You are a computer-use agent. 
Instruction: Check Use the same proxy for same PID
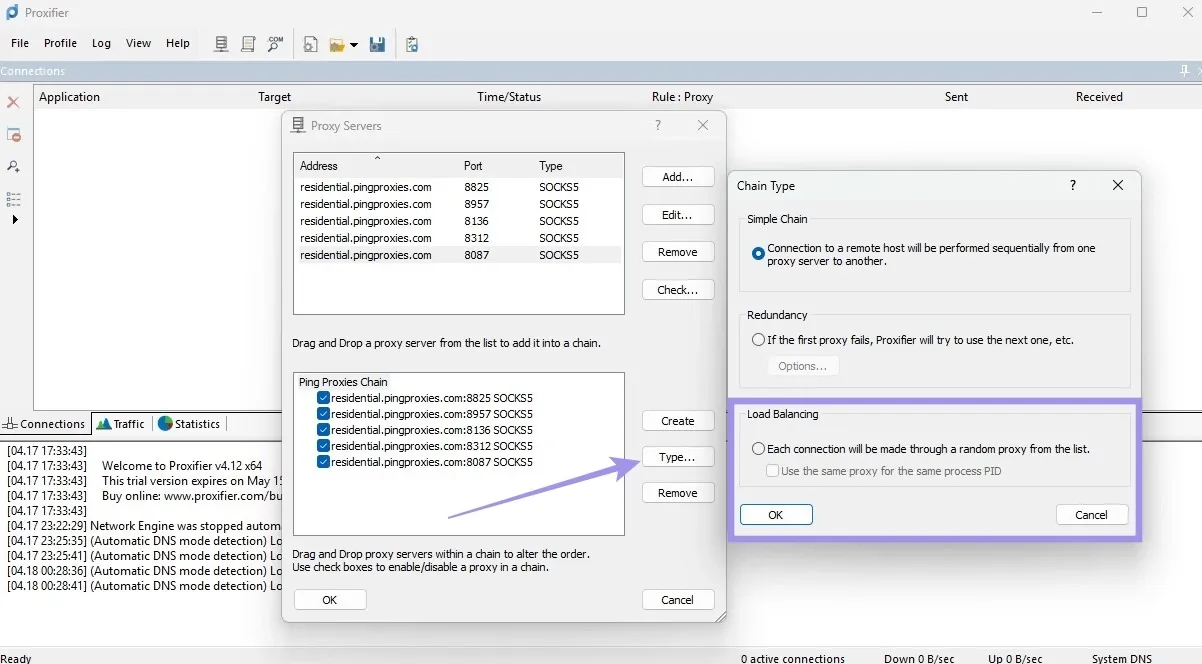(x=772, y=471)
